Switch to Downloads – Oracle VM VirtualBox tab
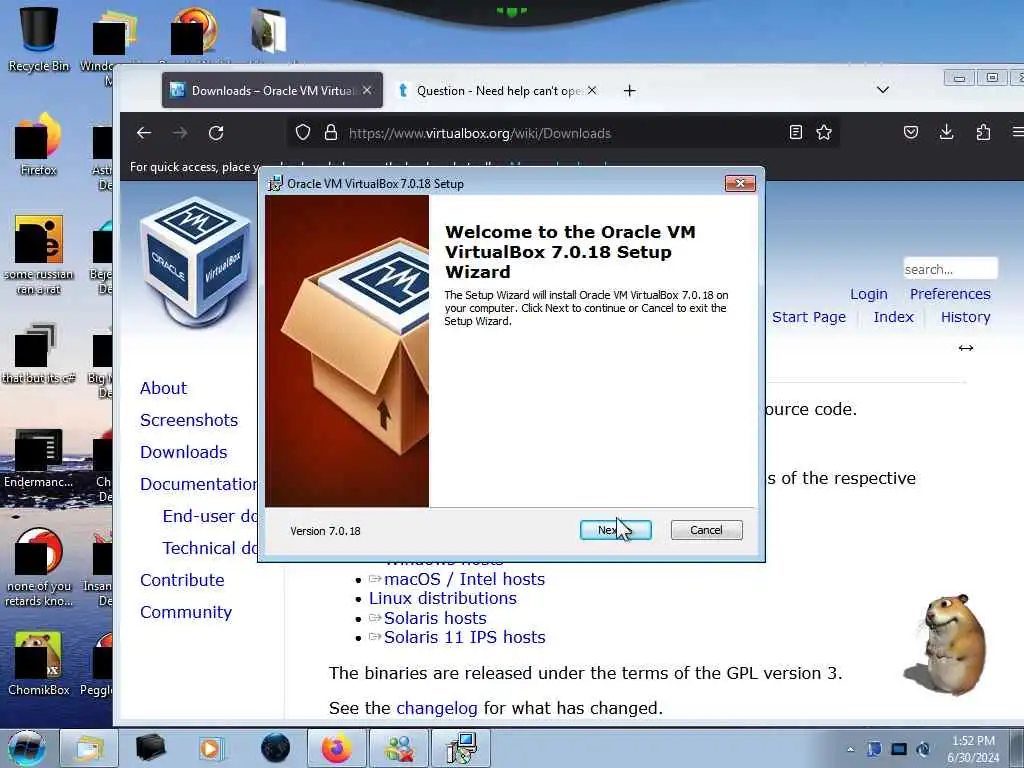This screenshot has height=768, width=1024. click(272, 90)
